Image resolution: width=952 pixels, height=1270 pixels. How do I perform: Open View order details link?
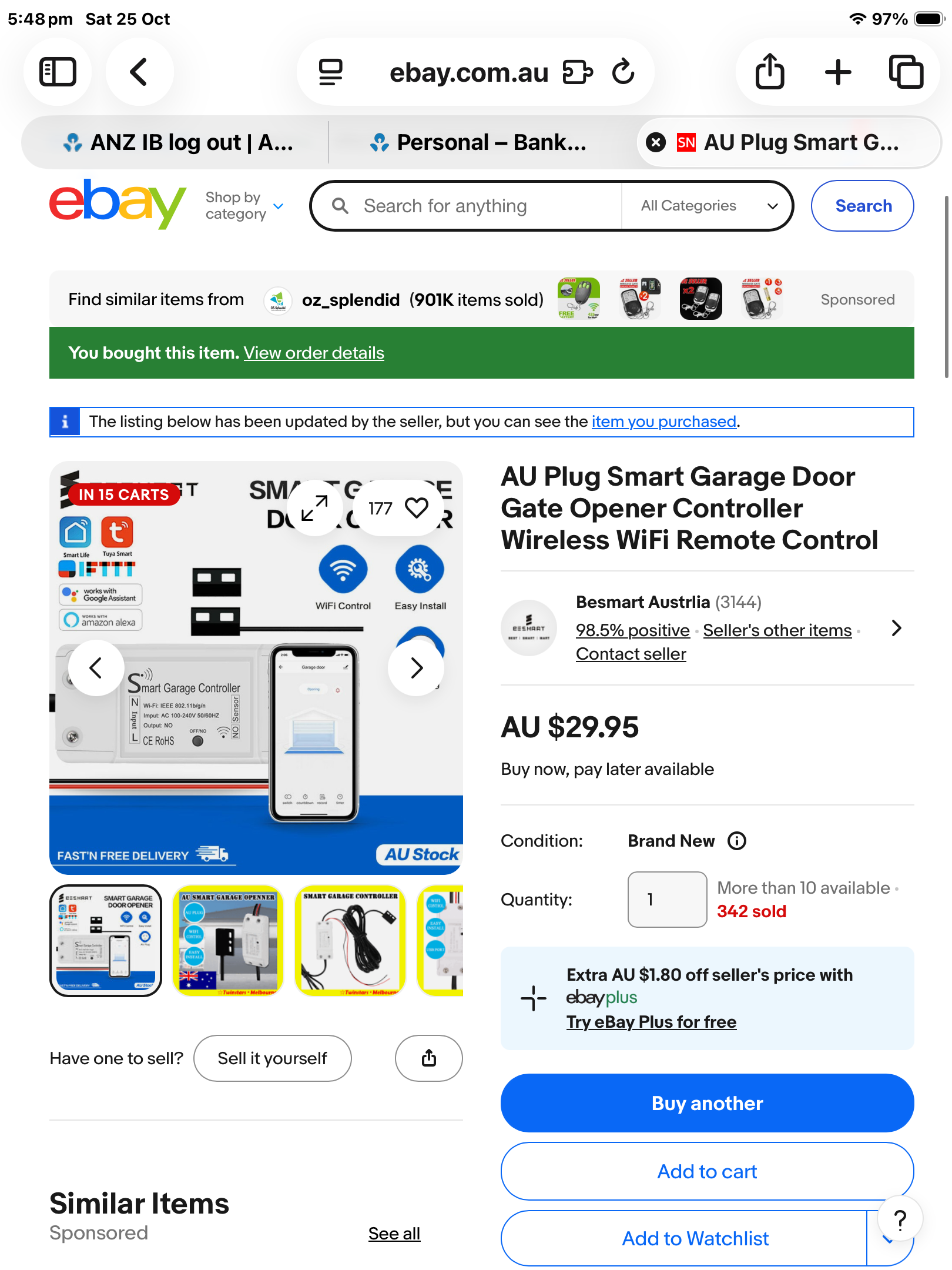click(x=314, y=353)
